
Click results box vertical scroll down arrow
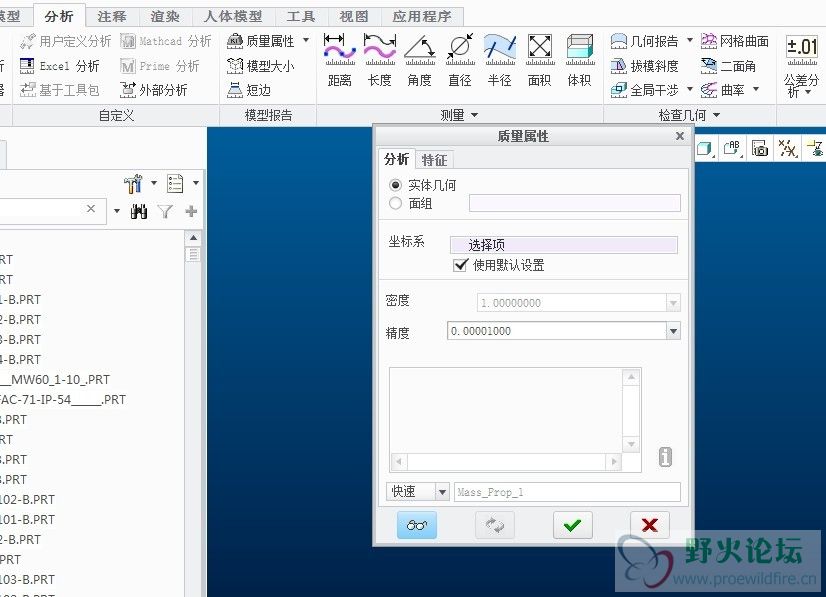(631, 444)
